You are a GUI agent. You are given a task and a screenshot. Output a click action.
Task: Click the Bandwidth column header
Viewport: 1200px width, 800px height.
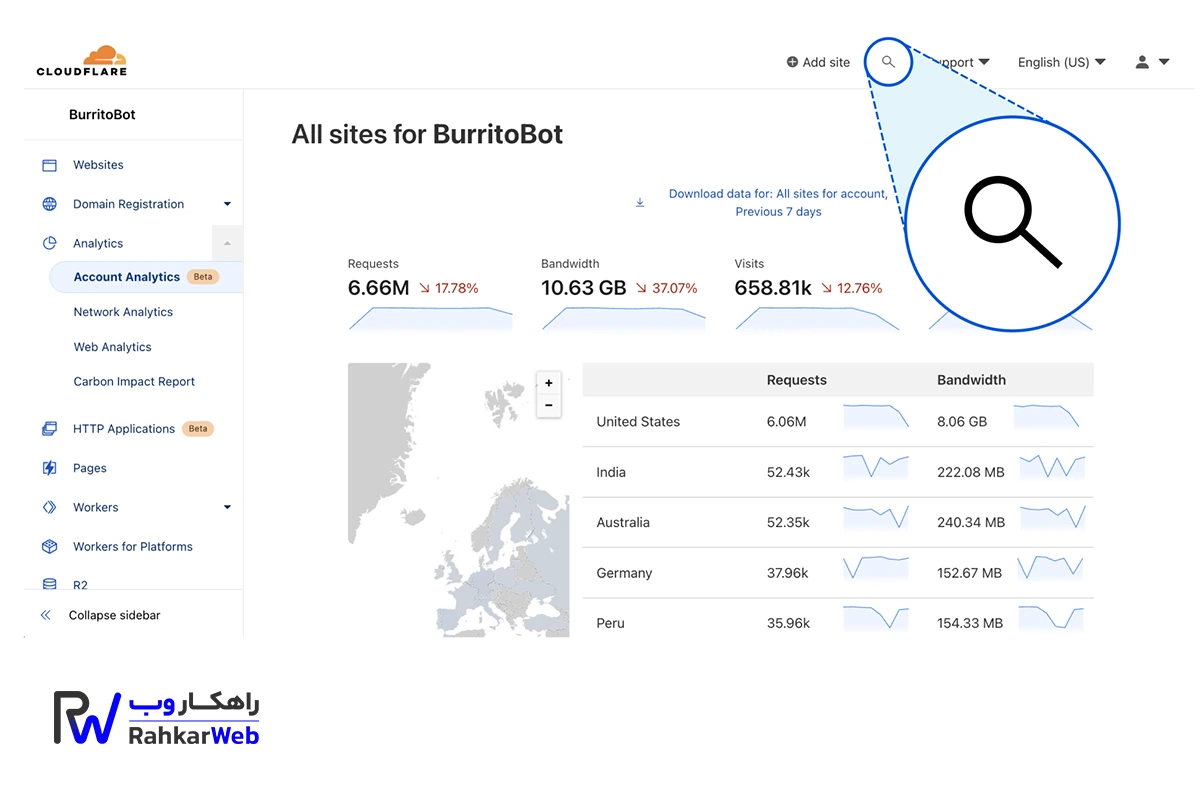pos(971,380)
